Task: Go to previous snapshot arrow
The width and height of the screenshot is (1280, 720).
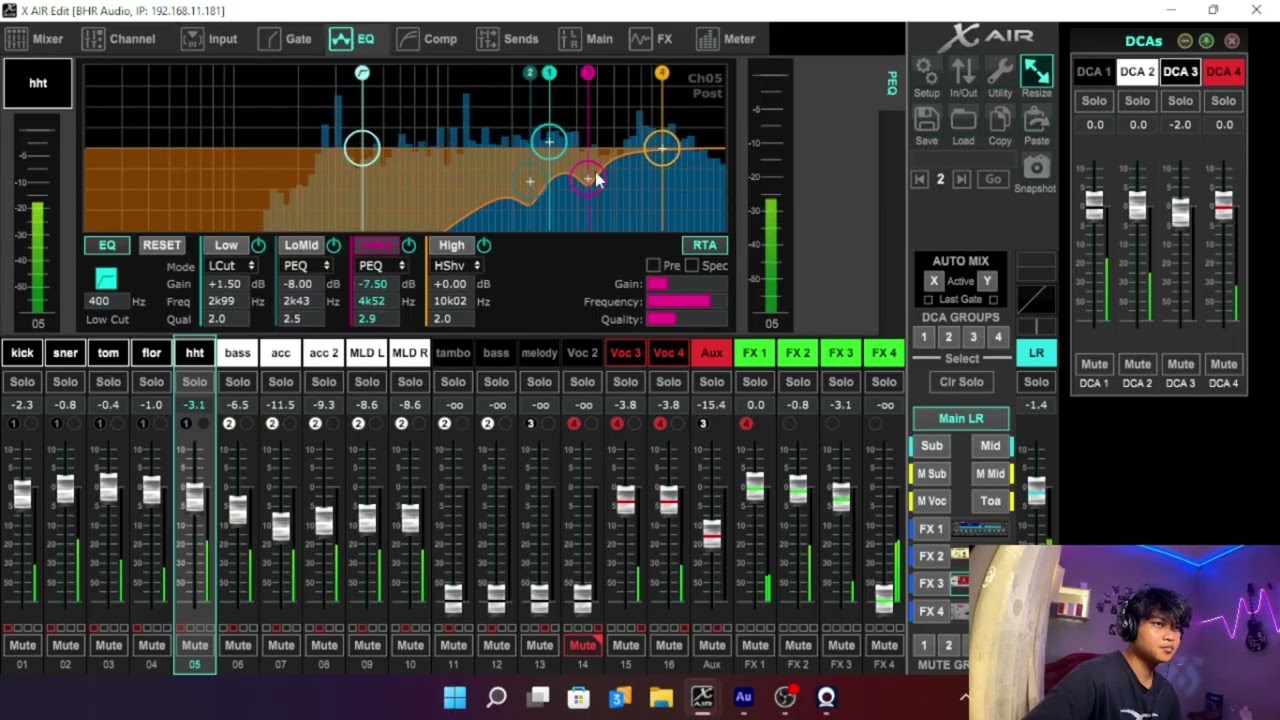Action: pyautogui.click(x=919, y=179)
